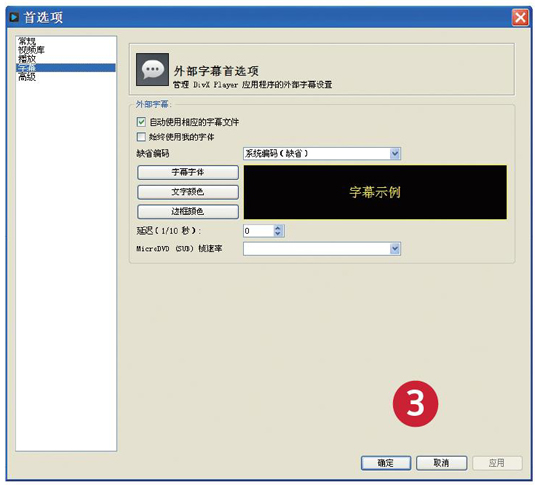
Task: Confirm settings with 确定 button
Action: point(386,463)
